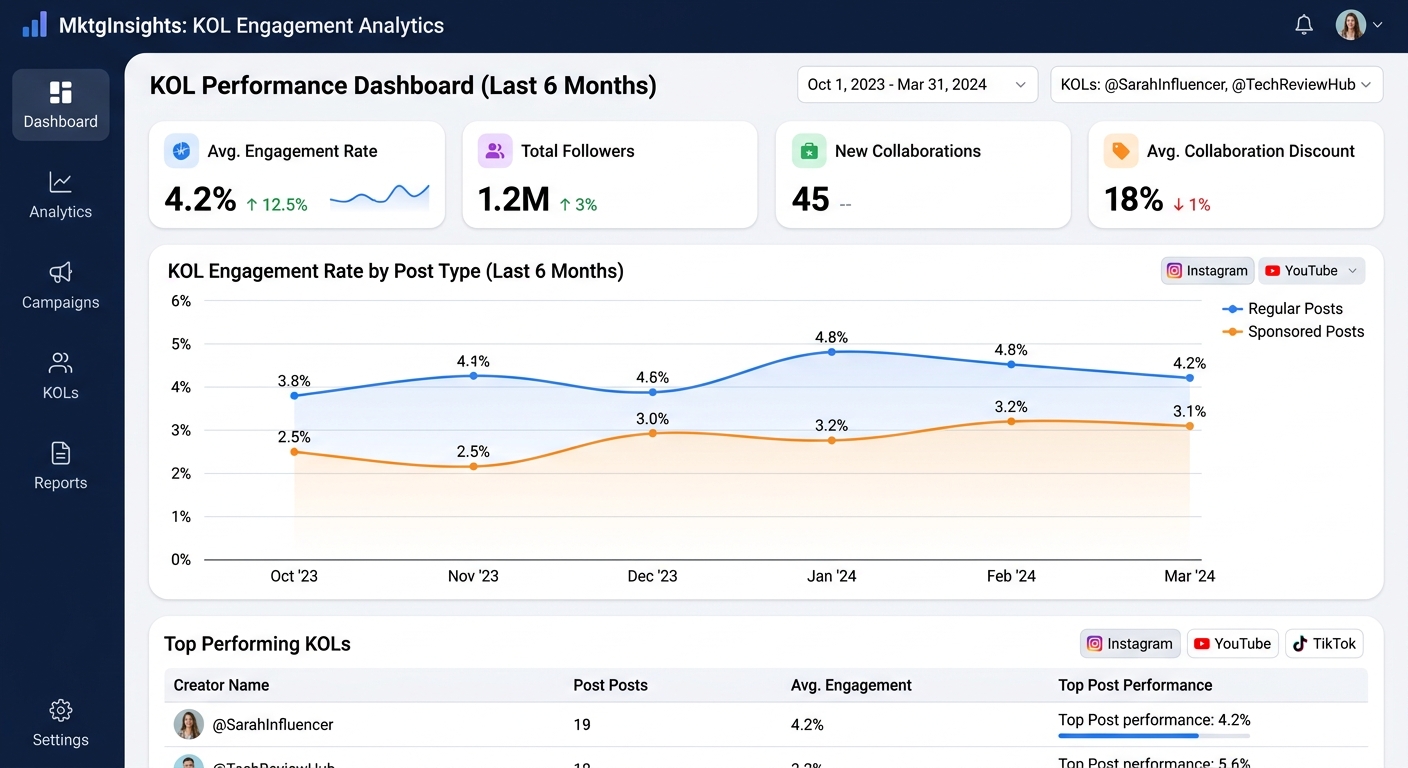Click the notification bell icon
Screen dimensions: 1408x768
click(x=1304, y=25)
